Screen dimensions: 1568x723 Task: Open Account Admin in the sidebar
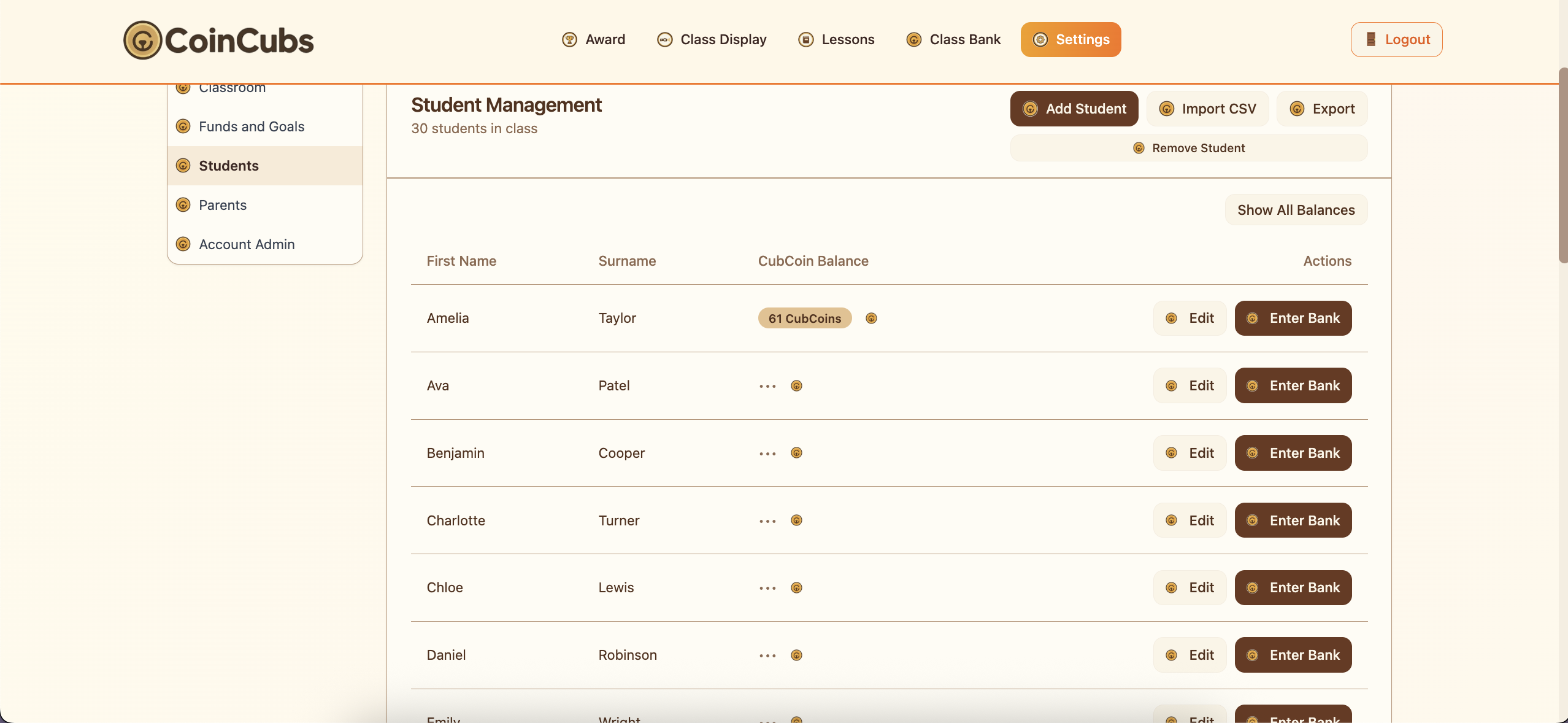click(x=247, y=244)
